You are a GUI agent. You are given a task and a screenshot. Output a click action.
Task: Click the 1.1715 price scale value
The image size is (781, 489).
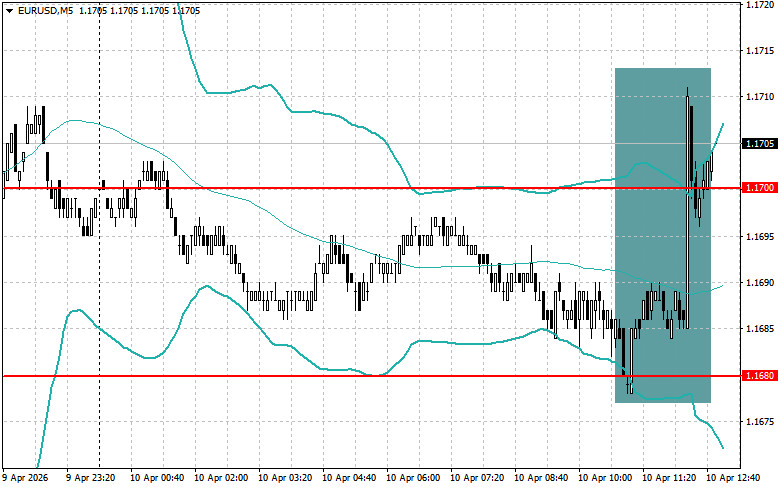coord(760,51)
